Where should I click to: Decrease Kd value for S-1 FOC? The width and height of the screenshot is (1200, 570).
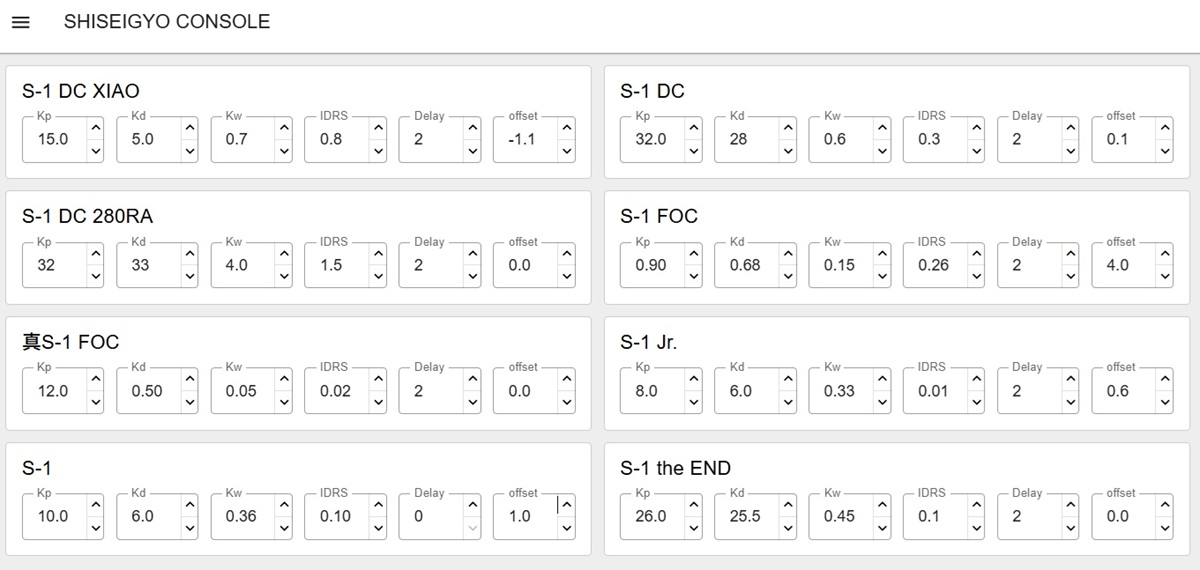point(788,277)
